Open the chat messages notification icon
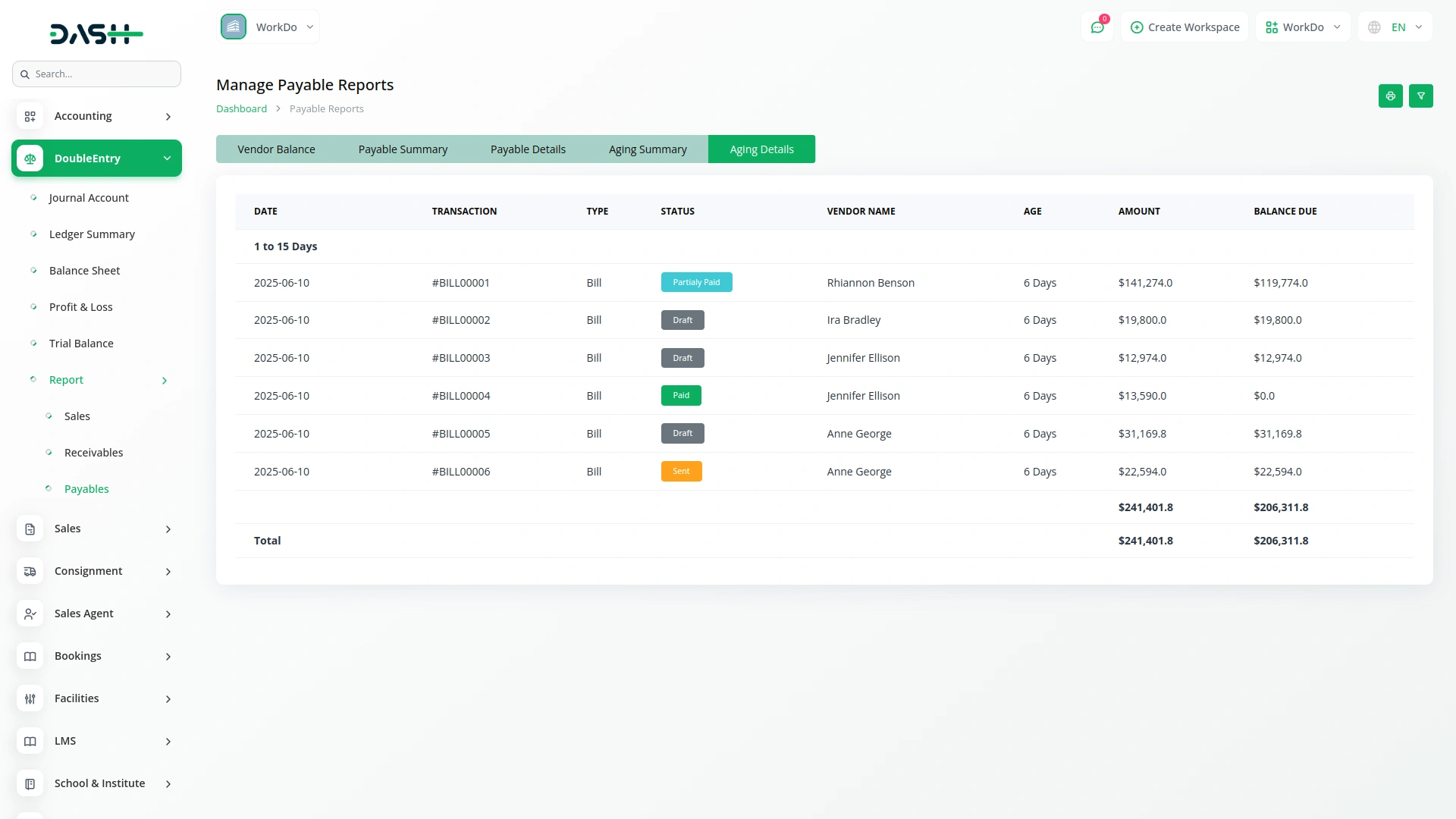 click(1097, 27)
